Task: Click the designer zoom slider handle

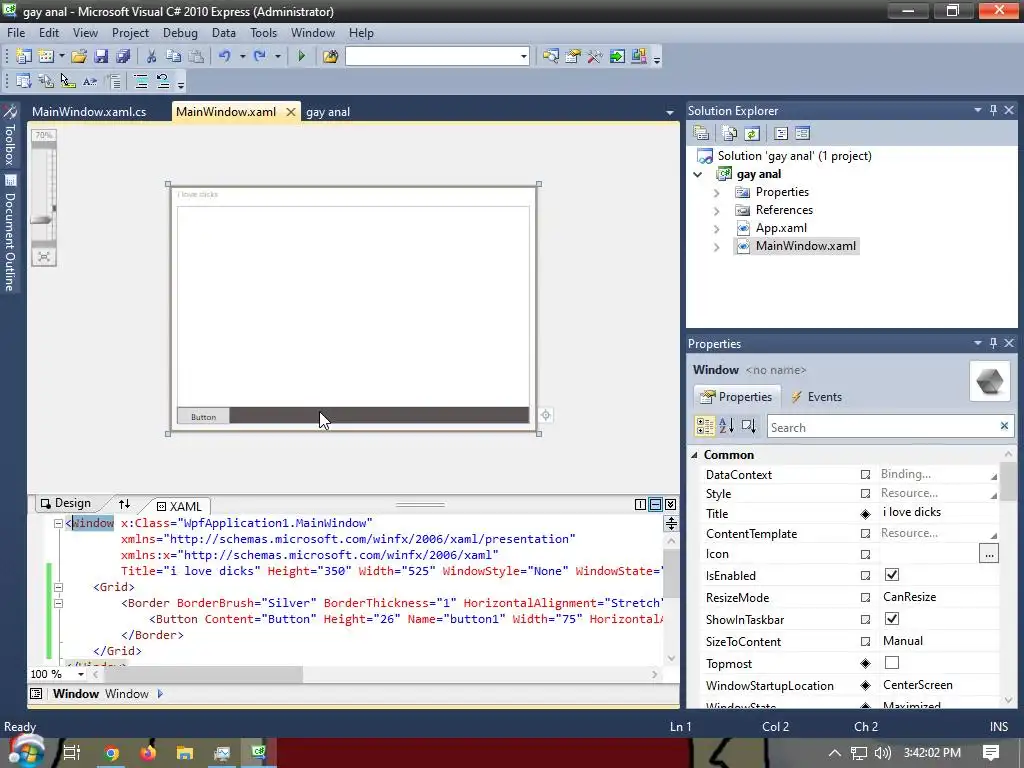Action: (x=42, y=220)
